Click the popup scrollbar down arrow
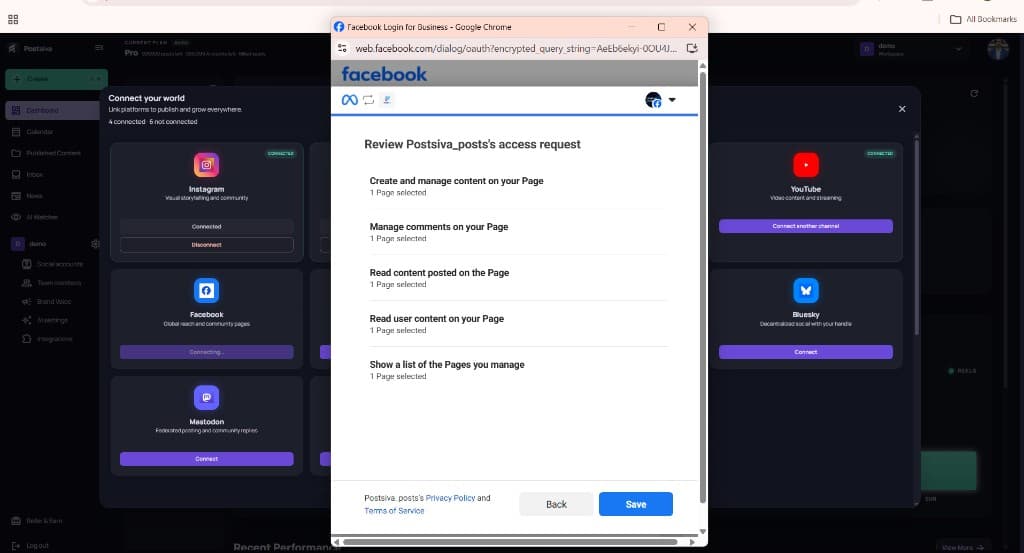The height and width of the screenshot is (553, 1024). point(703,531)
